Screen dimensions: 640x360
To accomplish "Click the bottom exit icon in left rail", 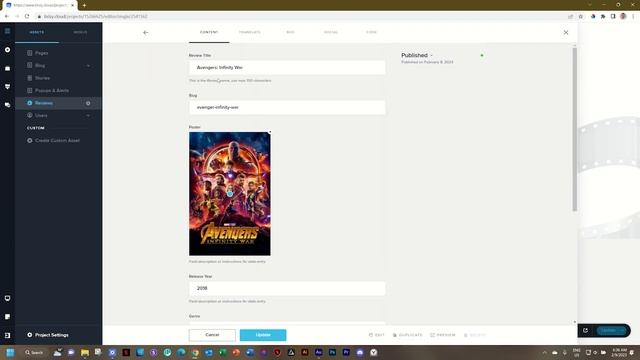I will pos(7,335).
